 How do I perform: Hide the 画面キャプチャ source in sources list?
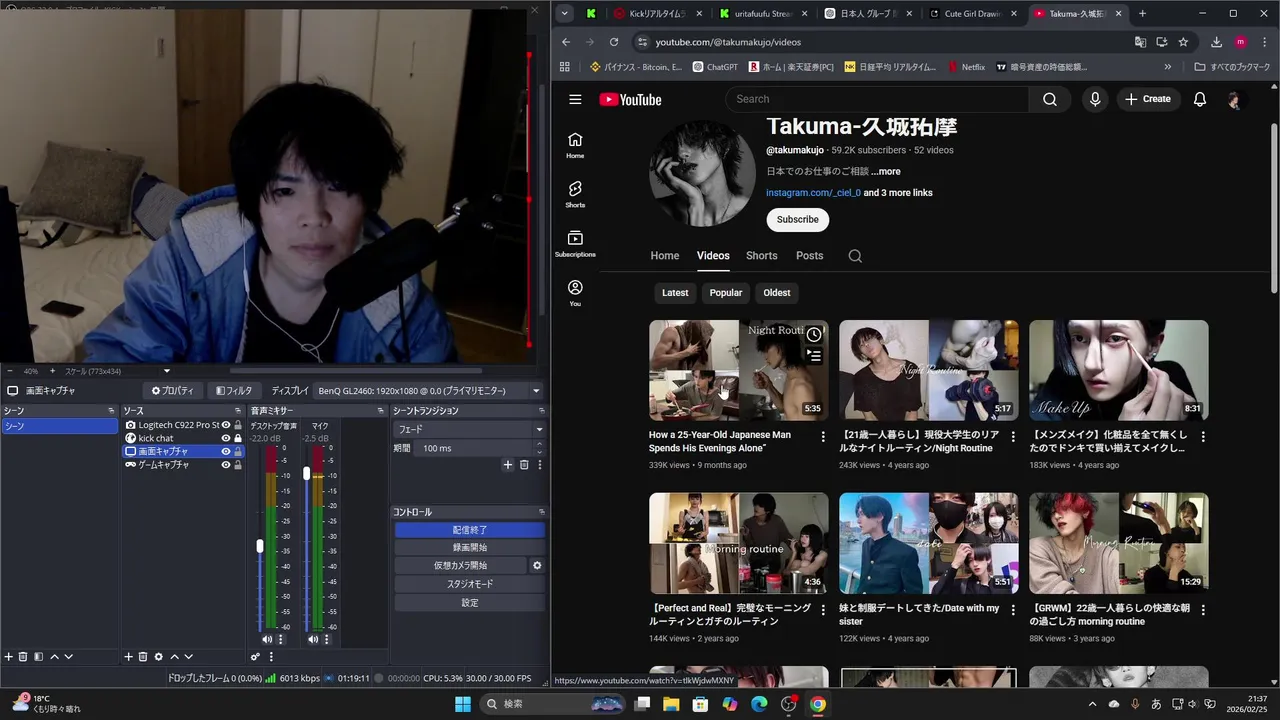[x=226, y=451]
